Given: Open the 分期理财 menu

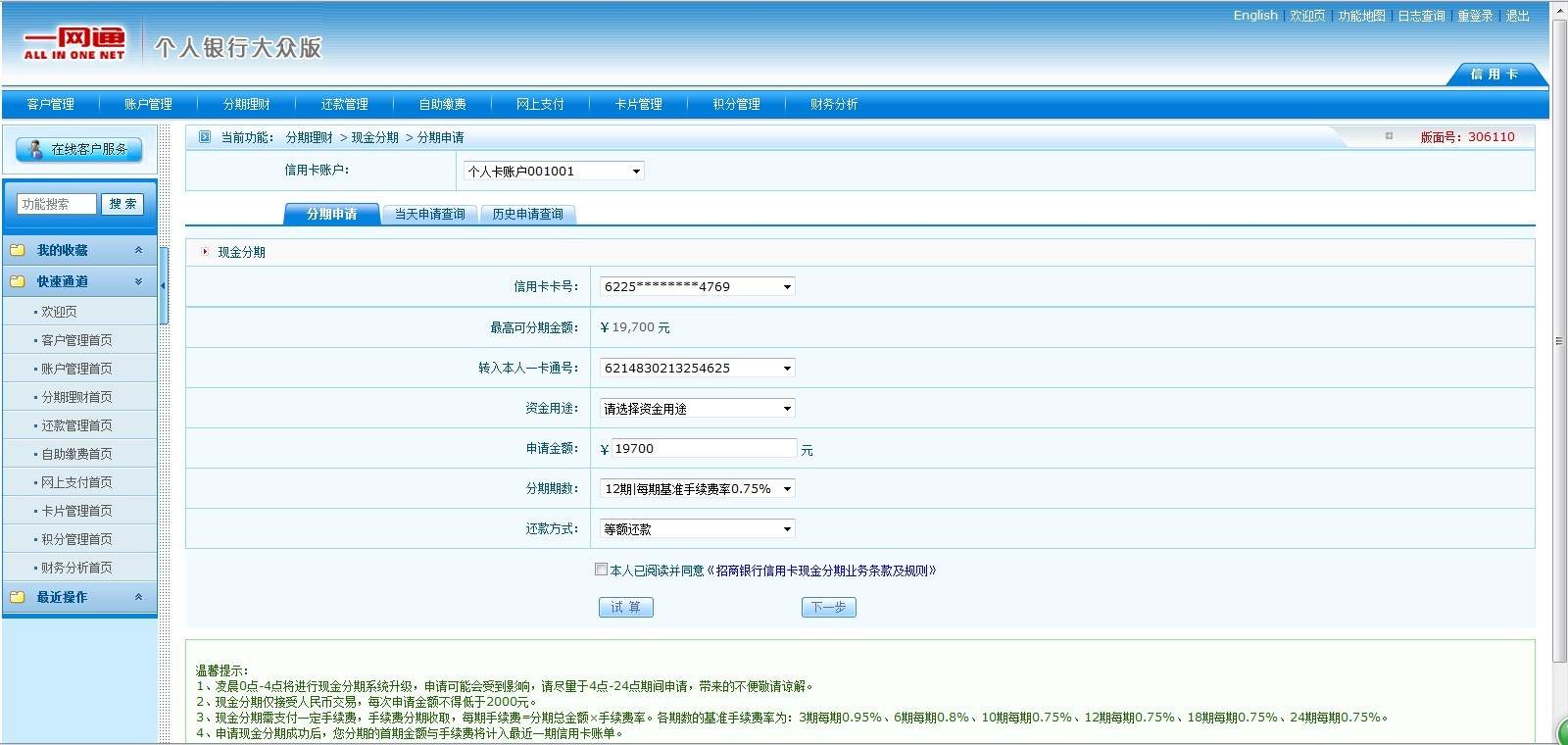Looking at the screenshot, I should tap(247, 104).
